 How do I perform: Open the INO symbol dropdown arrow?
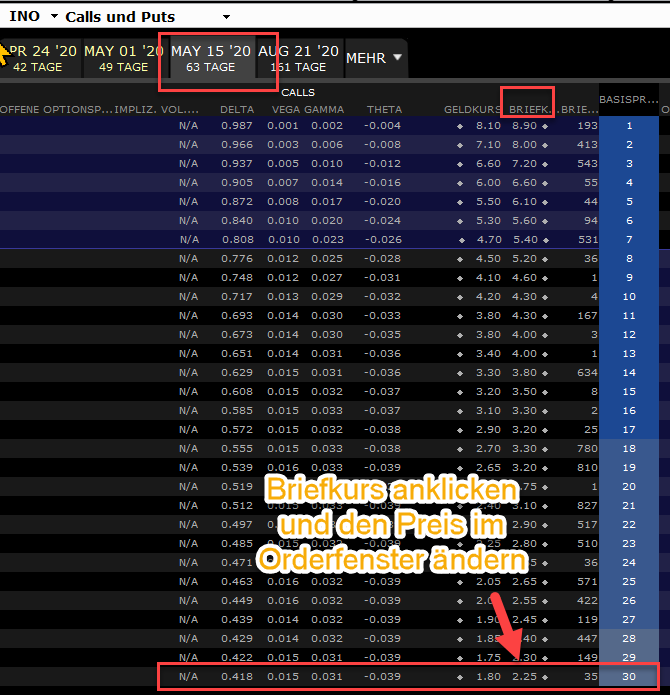pyautogui.click(x=55, y=16)
